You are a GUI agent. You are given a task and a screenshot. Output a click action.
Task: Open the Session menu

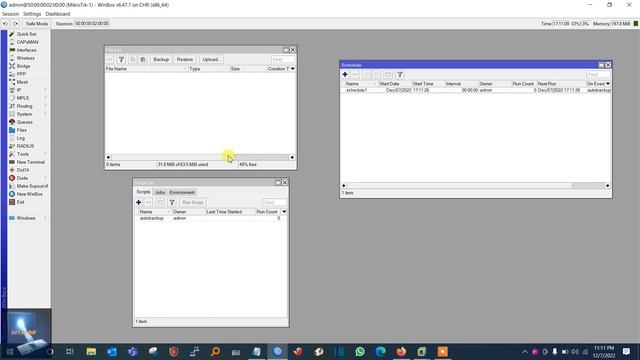[10, 14]
